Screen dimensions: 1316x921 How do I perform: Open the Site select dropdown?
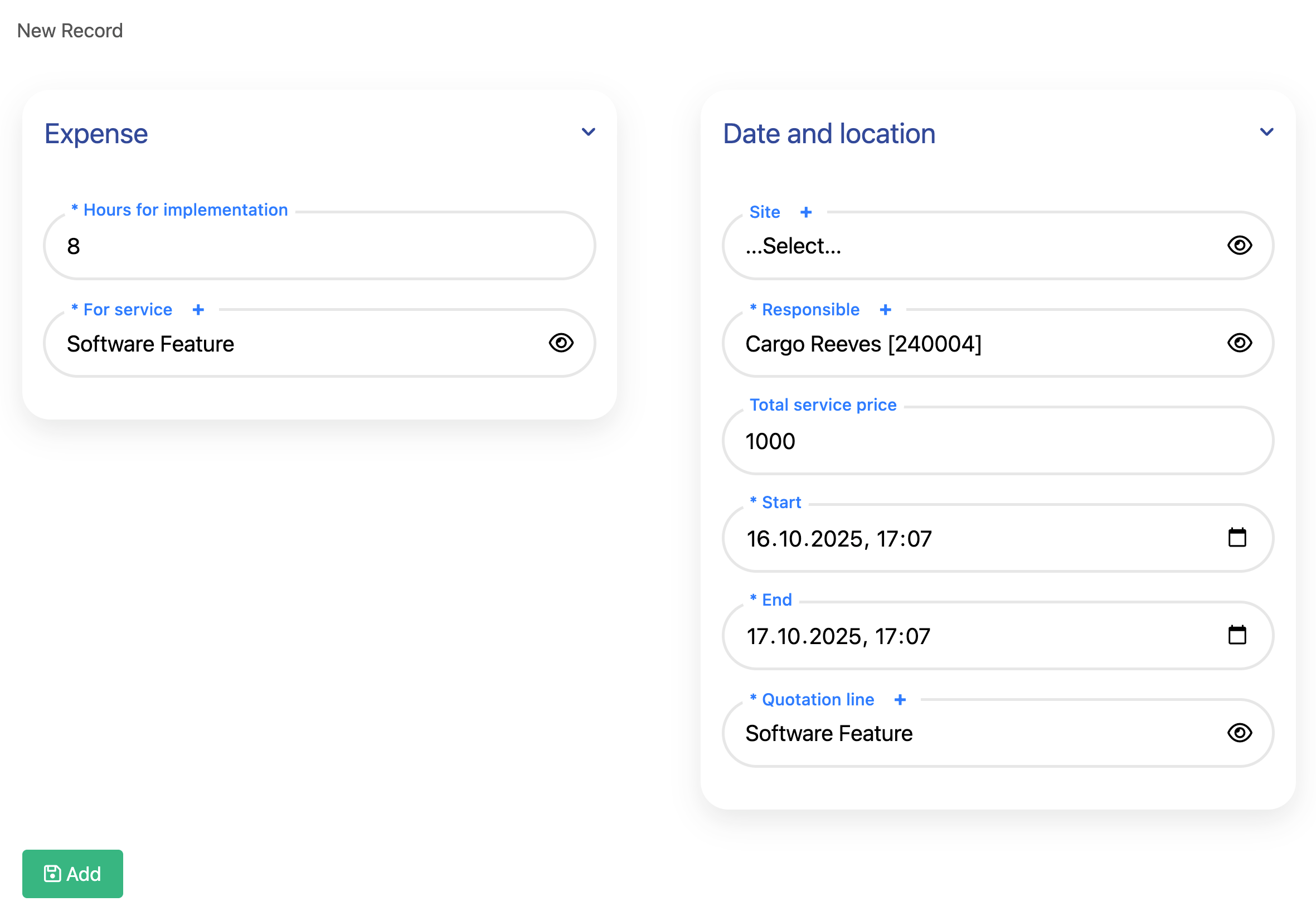click(x=974, y=246)
